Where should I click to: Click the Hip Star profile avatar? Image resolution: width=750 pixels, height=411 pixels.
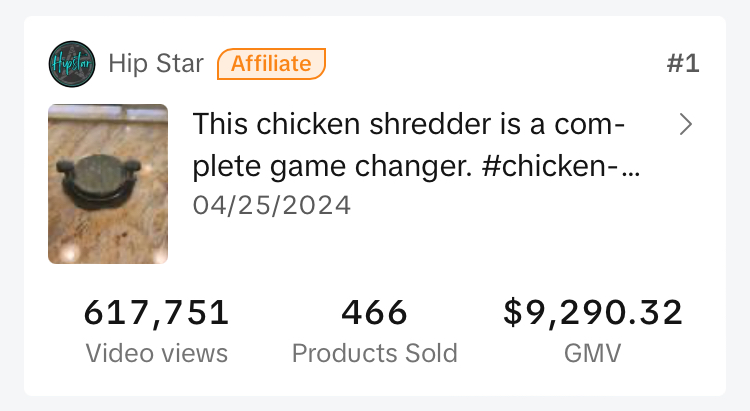pyautogui.click(x=72, y=65)
